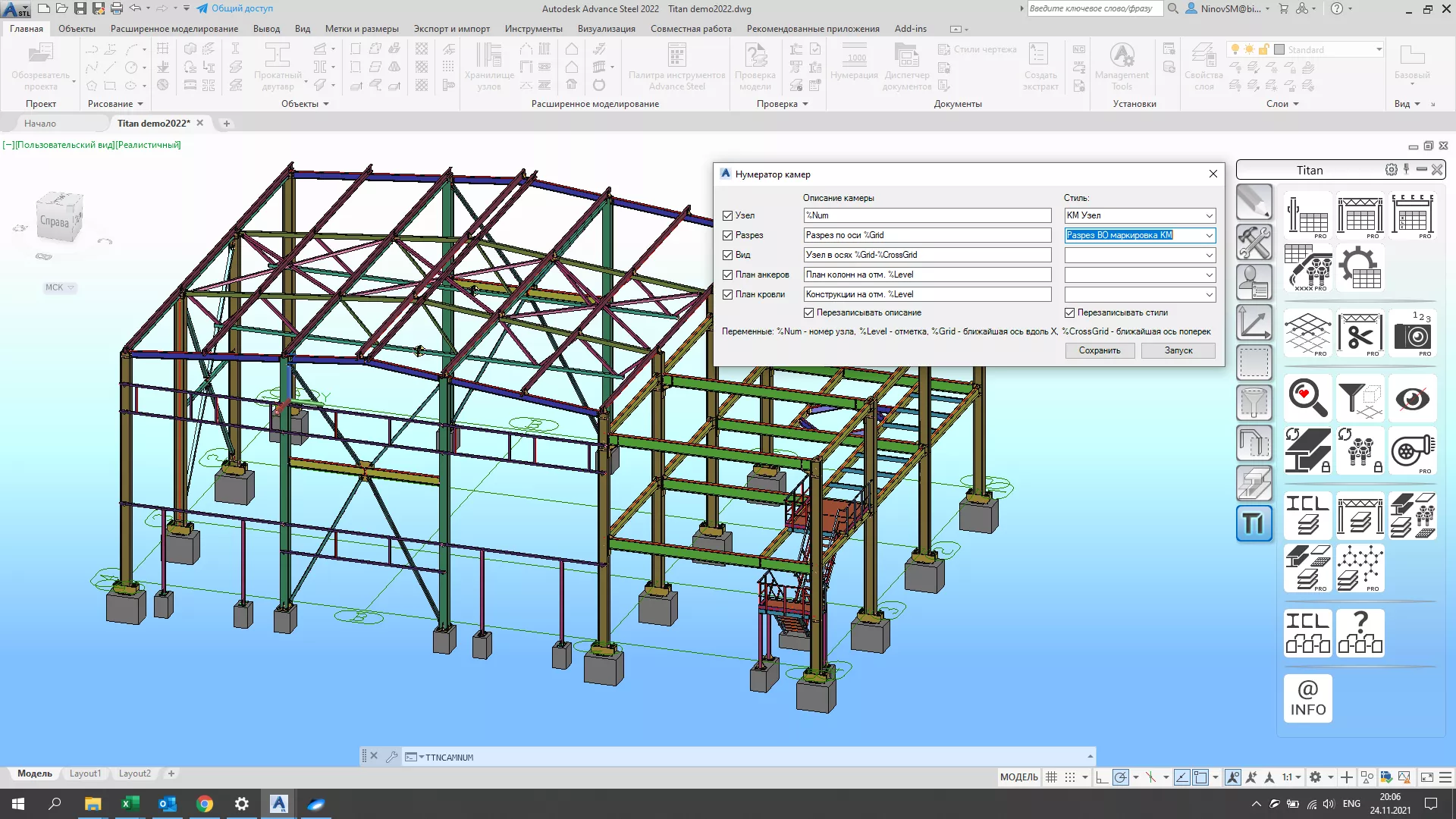Screen dimensions: 1456x819
Task: Click the funnel filter icon in the Titan palette
Action: coord(1360,397)
